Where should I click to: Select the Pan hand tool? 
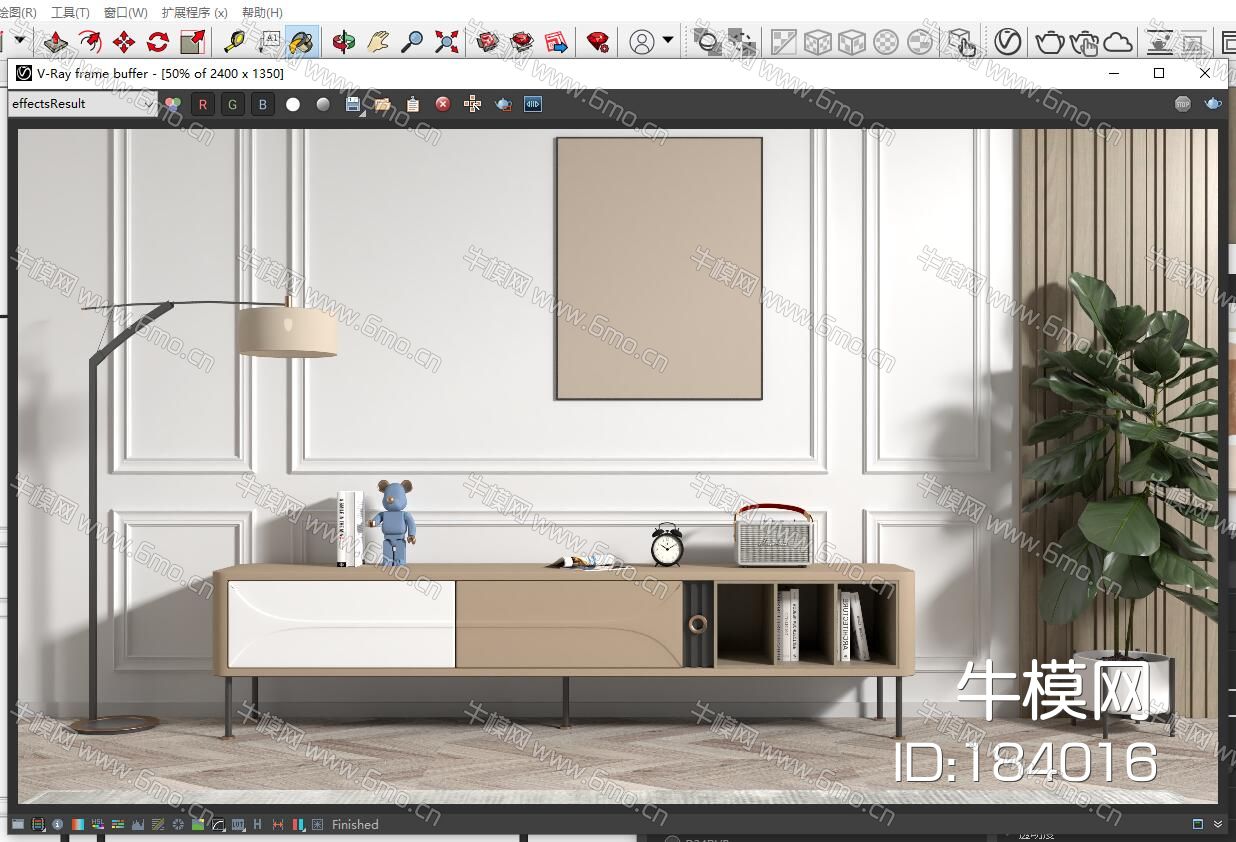(x=377, y=42)
